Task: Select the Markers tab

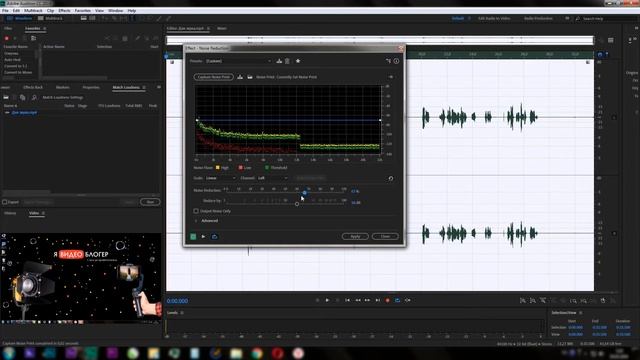Action: [62, 87]
